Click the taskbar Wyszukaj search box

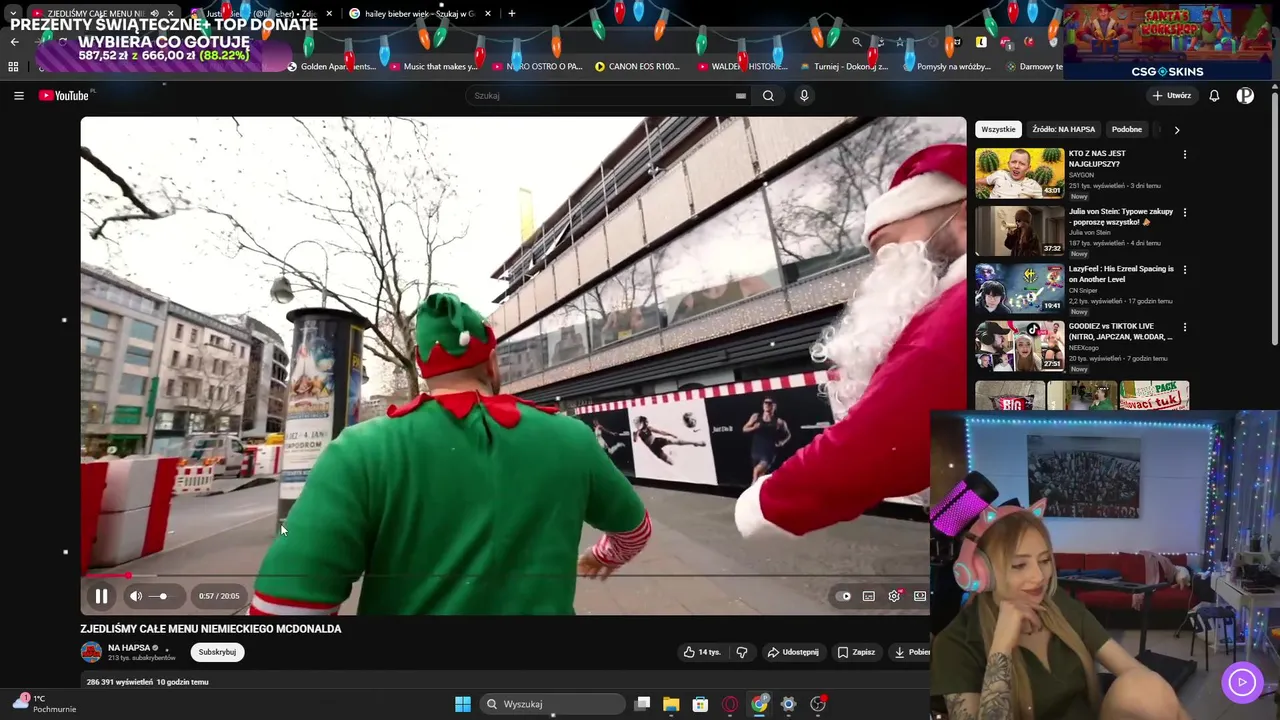pos(552,704)
